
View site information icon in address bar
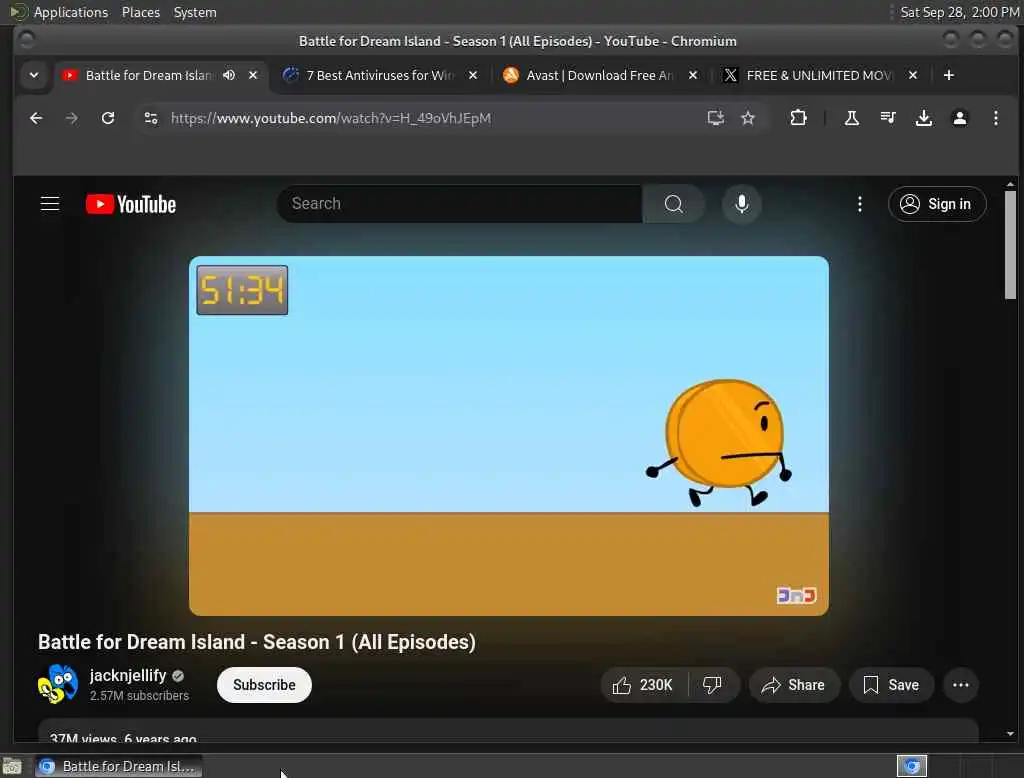click(x=151, y=118)
